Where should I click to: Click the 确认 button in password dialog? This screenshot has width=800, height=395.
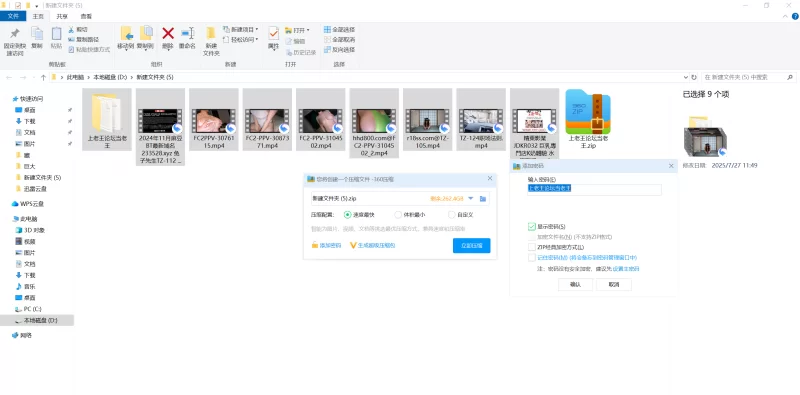(576, 285)
